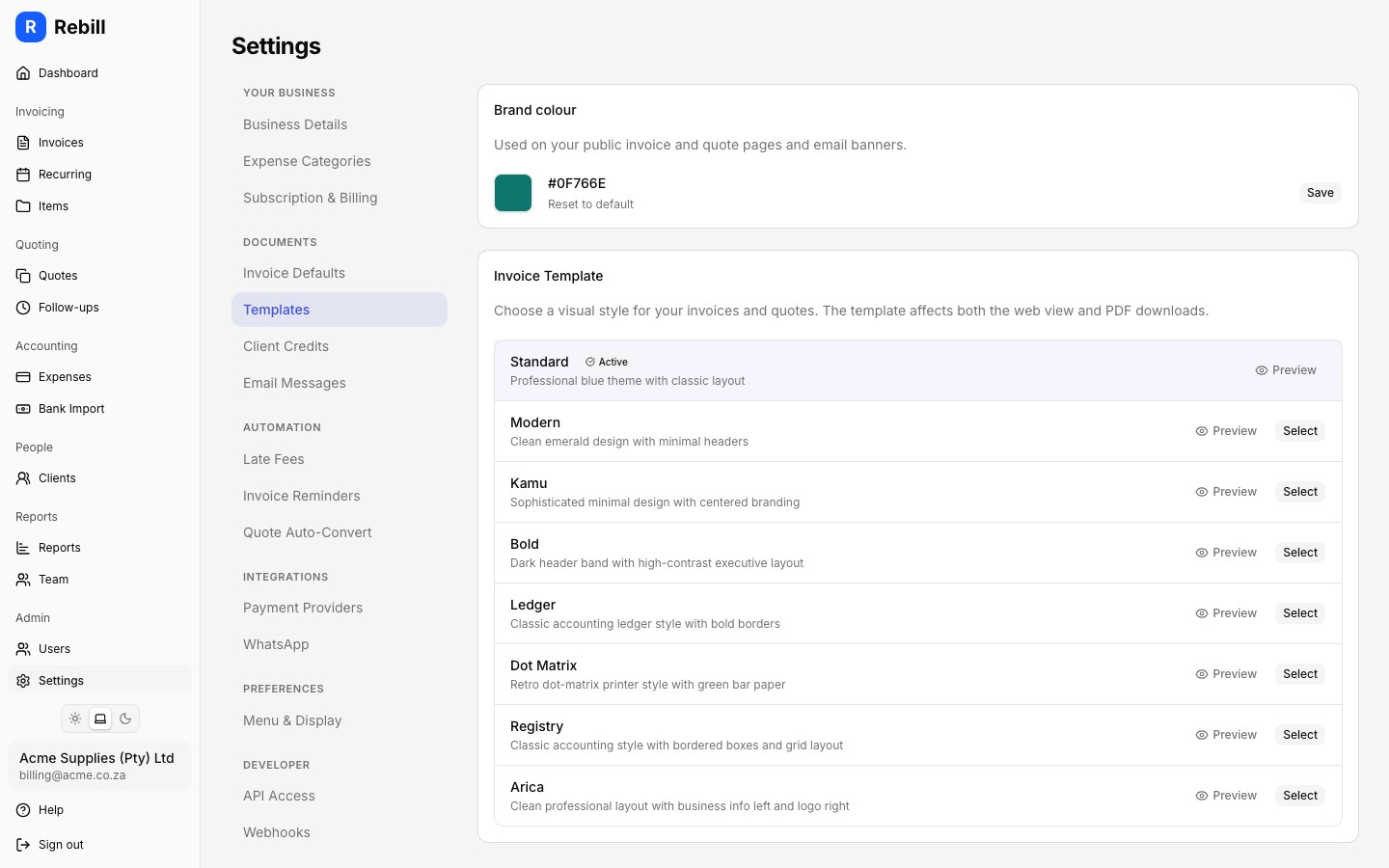1389x868 pixels.
Task: Click Reset to default link
Action: point(590,204)
